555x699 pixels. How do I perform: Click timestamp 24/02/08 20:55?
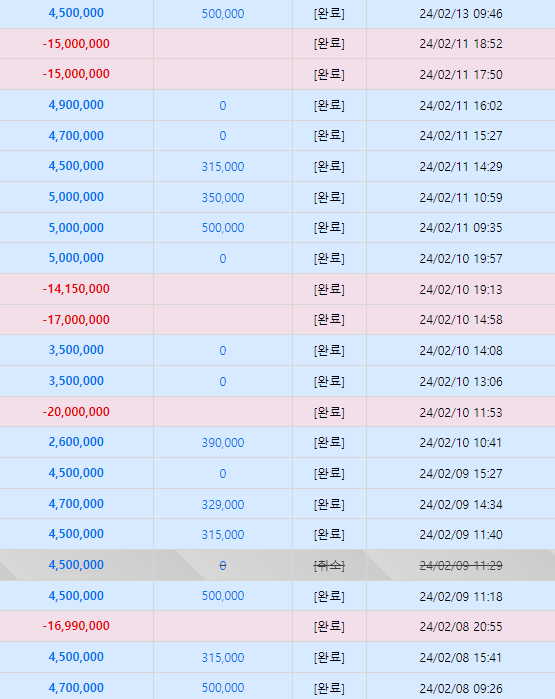coord(461,627)
